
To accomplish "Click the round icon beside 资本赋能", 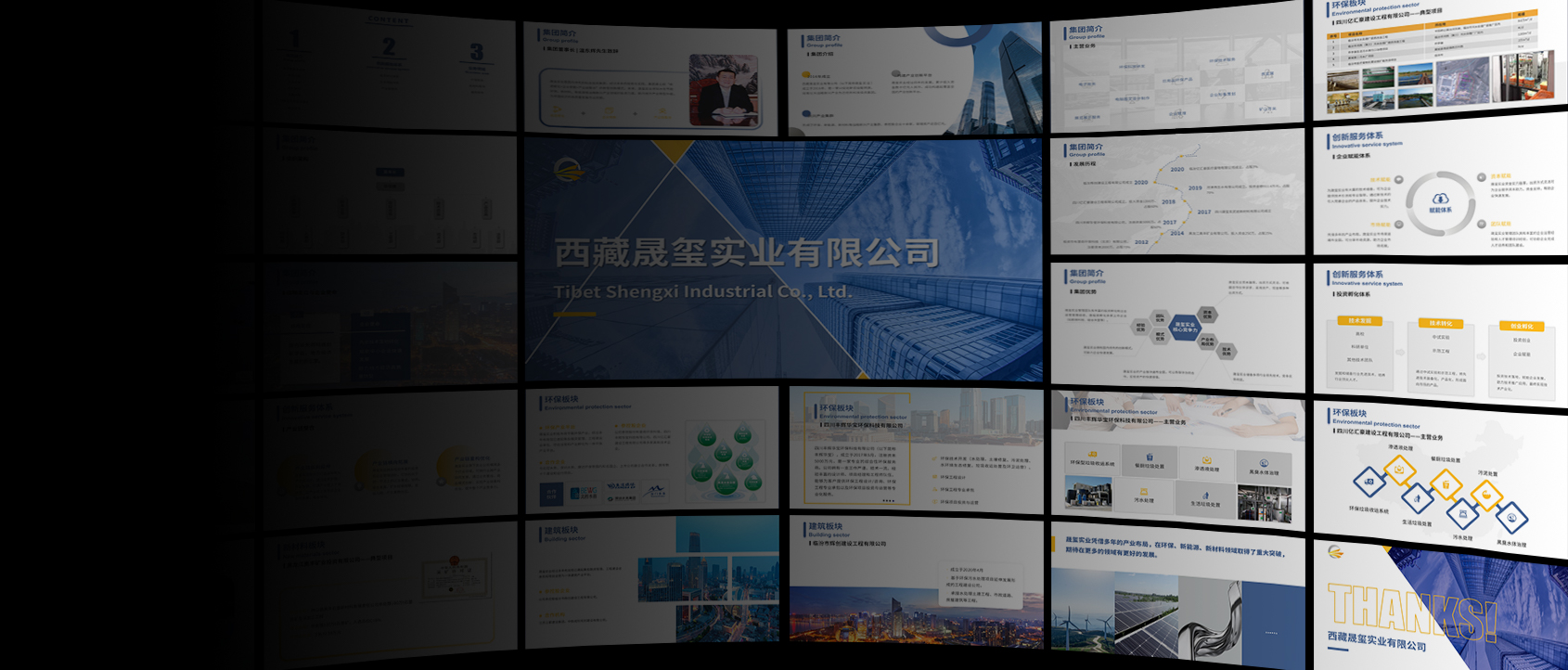I will (1482, 176).
